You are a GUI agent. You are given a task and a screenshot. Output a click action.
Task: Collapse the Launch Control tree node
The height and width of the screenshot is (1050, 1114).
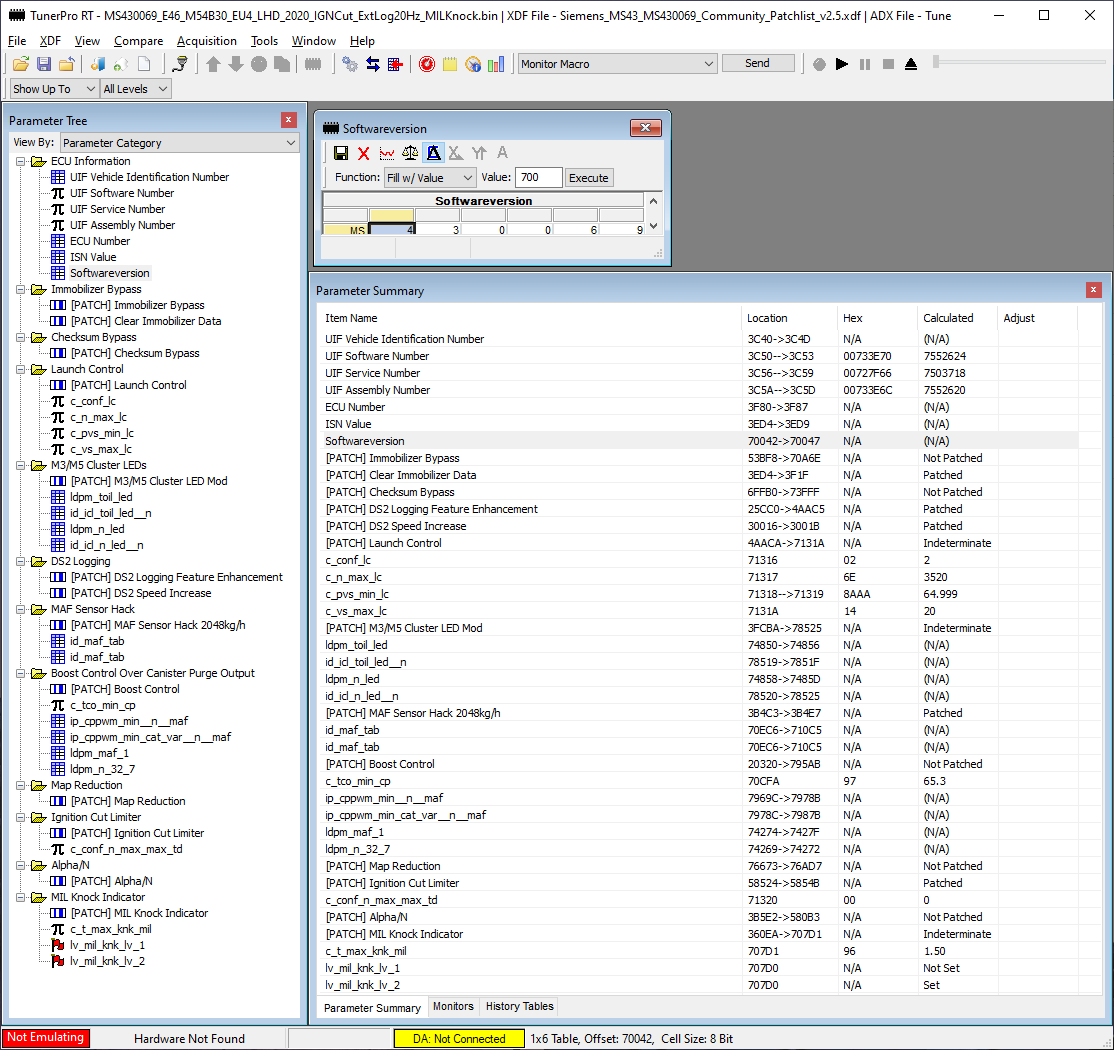[21, 369]
